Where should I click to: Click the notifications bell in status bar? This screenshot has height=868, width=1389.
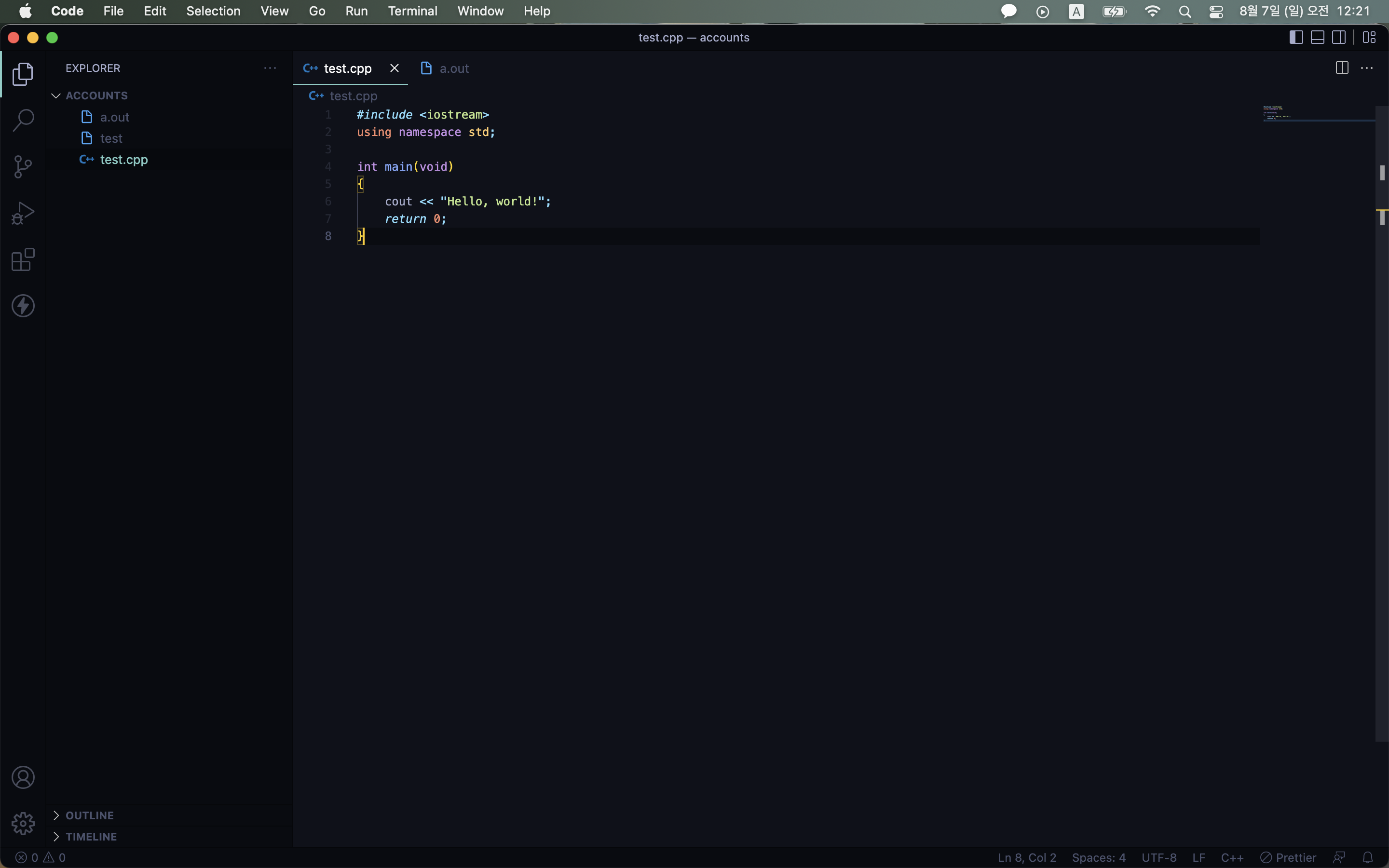point(1368,857)
